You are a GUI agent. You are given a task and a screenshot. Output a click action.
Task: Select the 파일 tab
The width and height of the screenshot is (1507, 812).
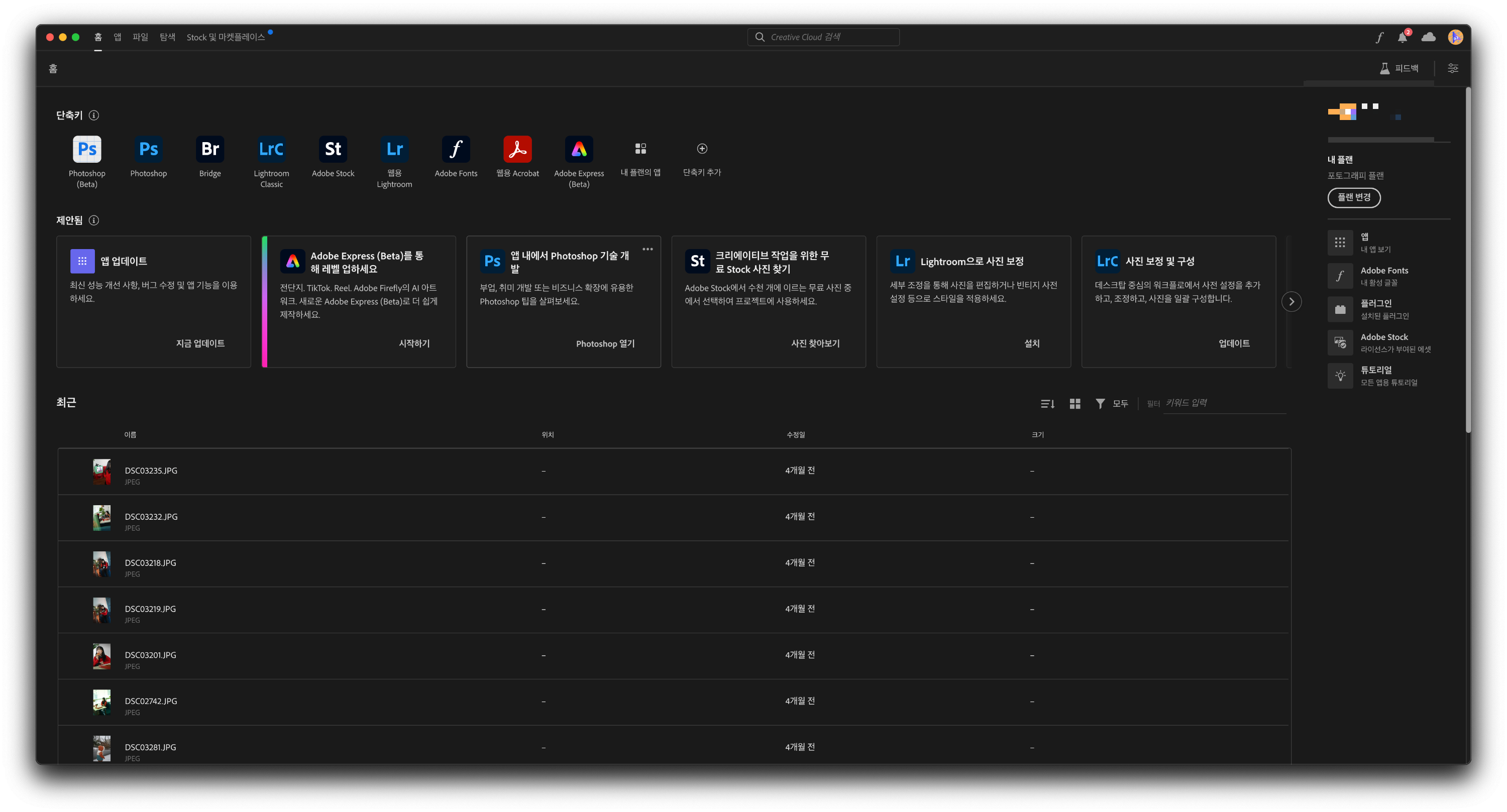[141, 38]
